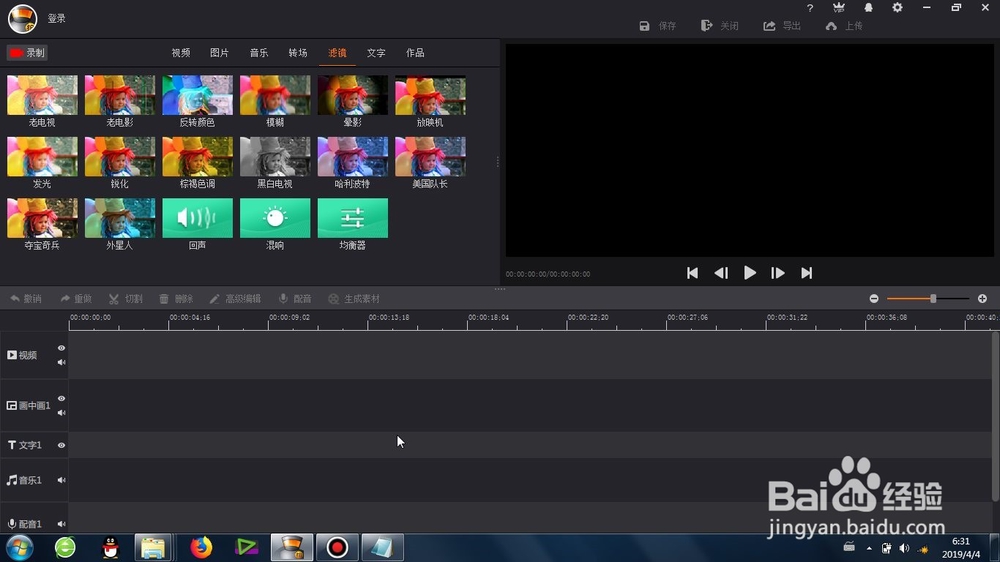The height and width of the screenshot is (562, 1000).
Task: Select the 夺宝奇兵 filter
Action: 42,218
